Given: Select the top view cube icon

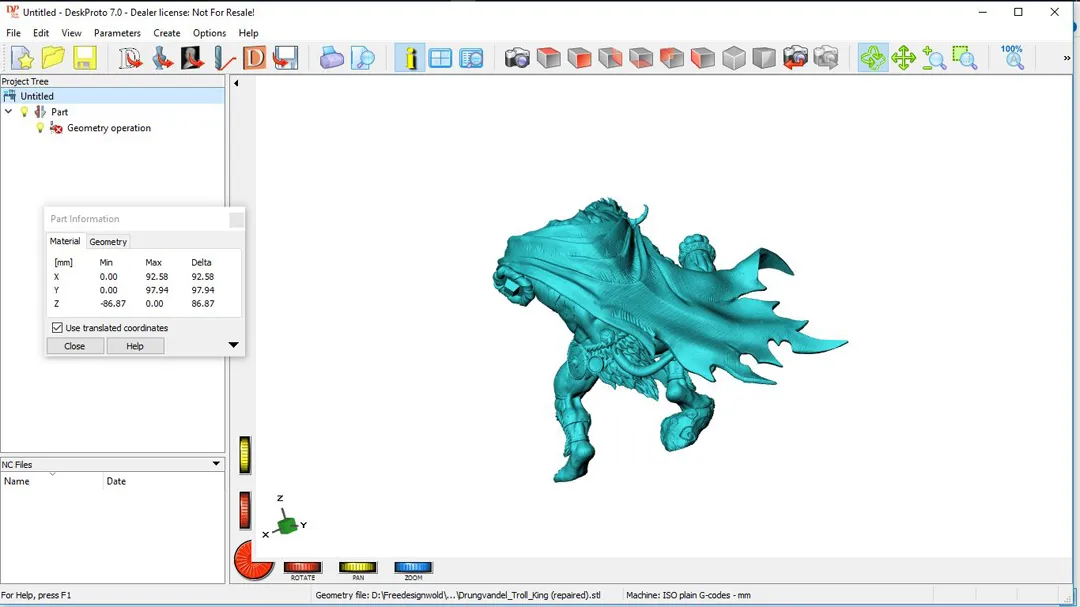Looking at the screenshot, I should (x=549, y=58).
